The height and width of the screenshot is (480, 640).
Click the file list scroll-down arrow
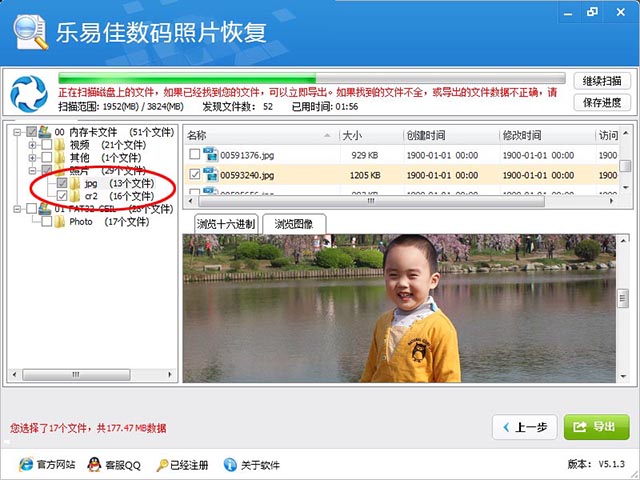point(626,187)
